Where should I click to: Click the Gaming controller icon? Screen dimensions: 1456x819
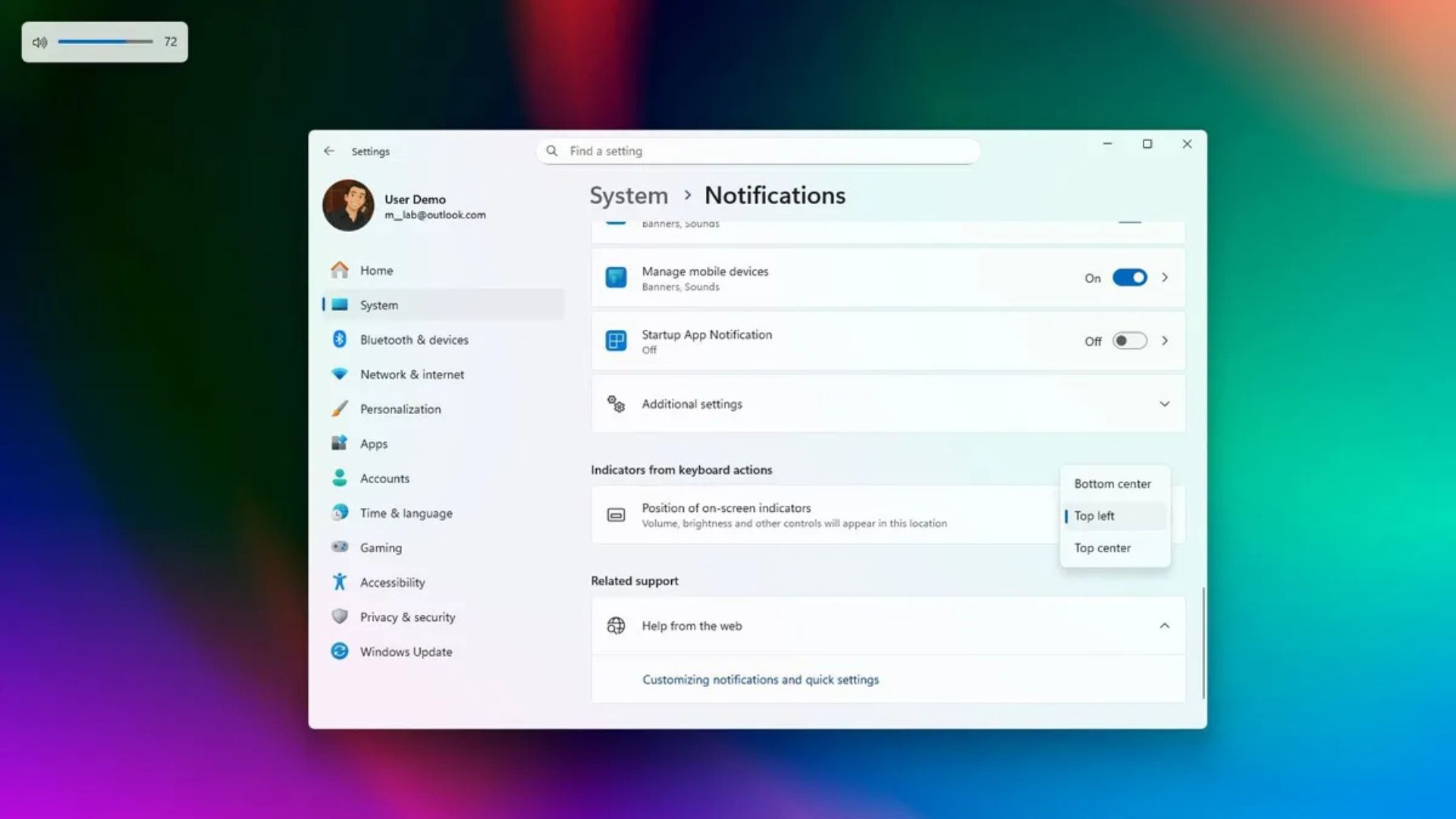coord(340,547)
